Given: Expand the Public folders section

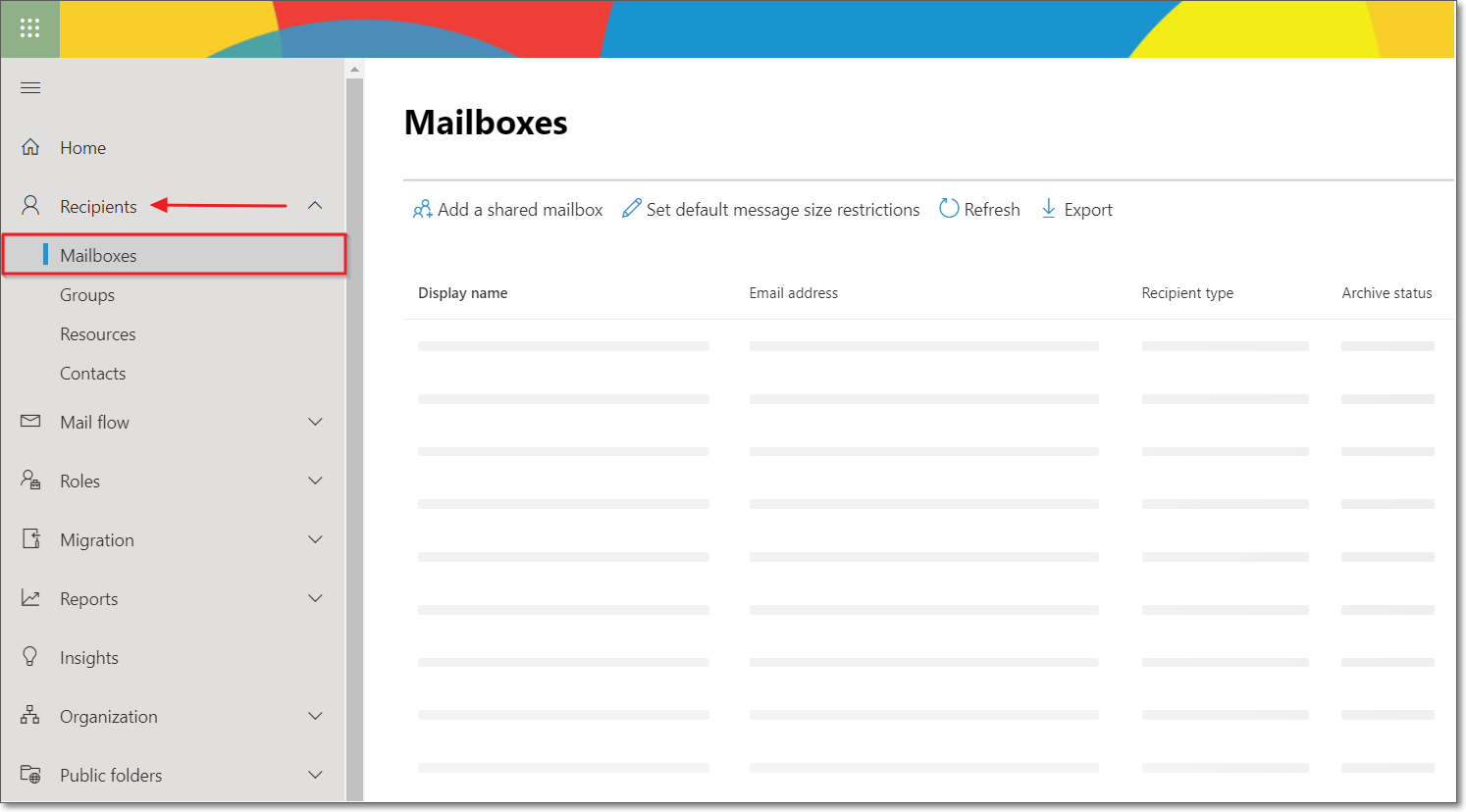Looking at the screenshot, I should [x=315, y=774].
